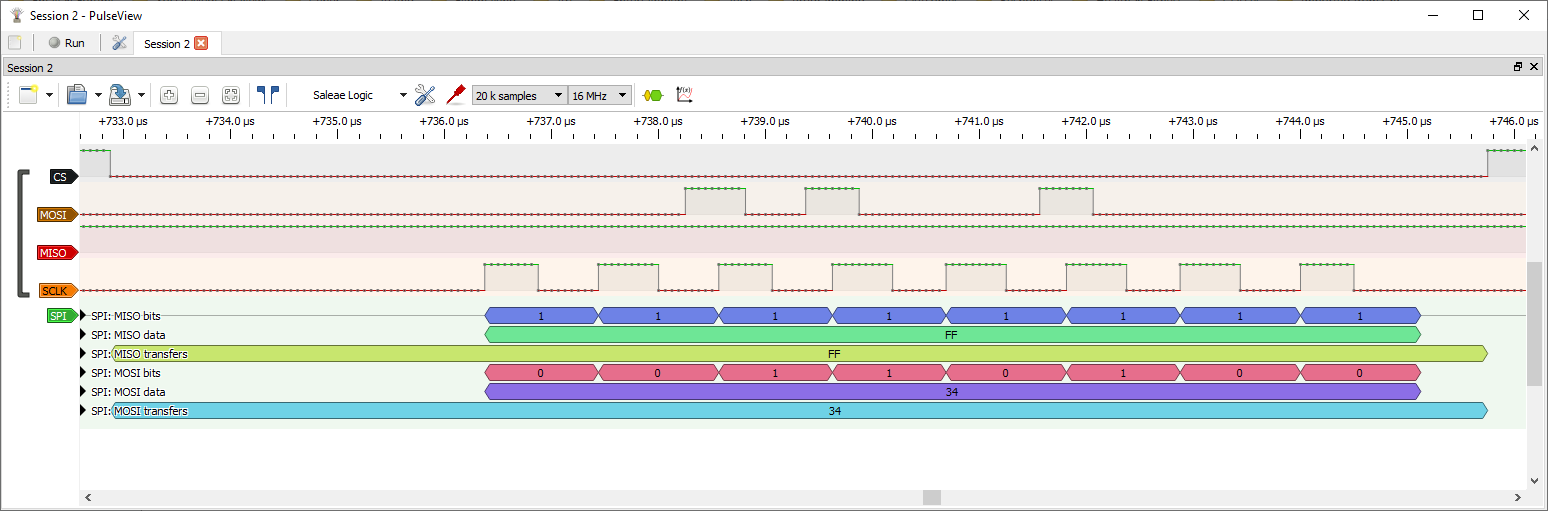Open the 16 MHz sample rate dropdown
This screenshot has height=511, width=1548.
(x=600, y=95)
